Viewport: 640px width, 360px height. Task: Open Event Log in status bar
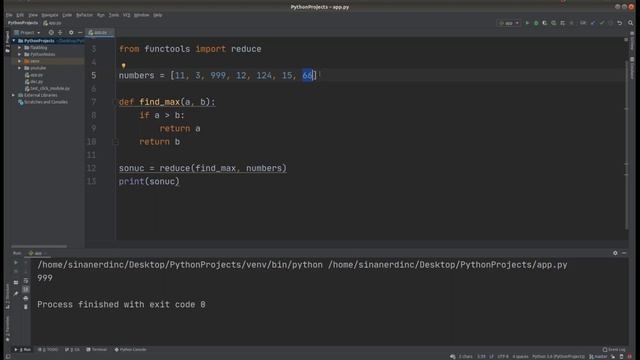(614, 349)
